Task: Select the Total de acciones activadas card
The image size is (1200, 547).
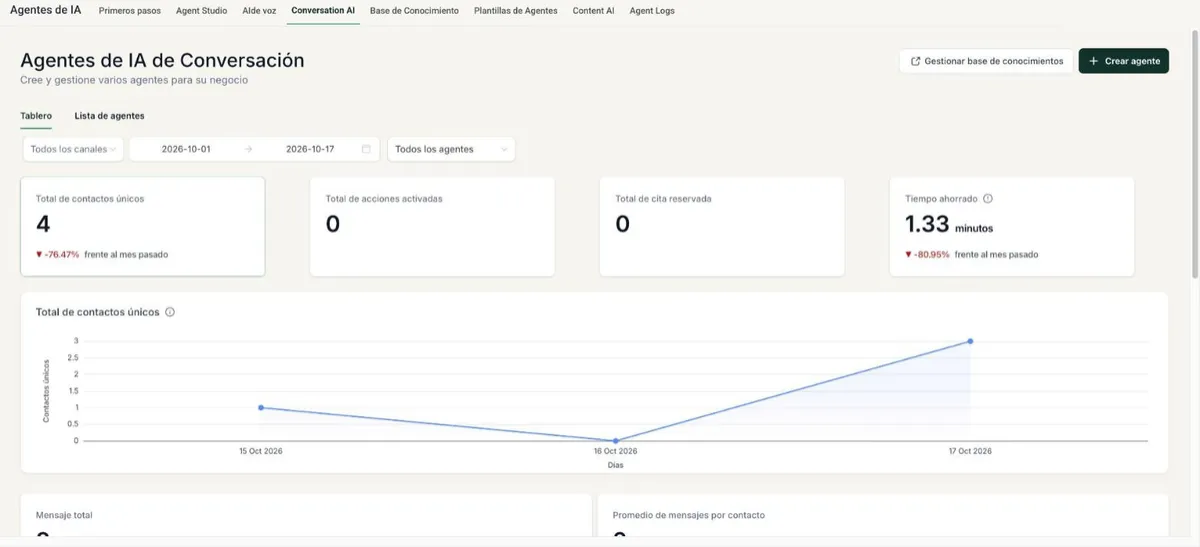Action: [x=432, y=226]
